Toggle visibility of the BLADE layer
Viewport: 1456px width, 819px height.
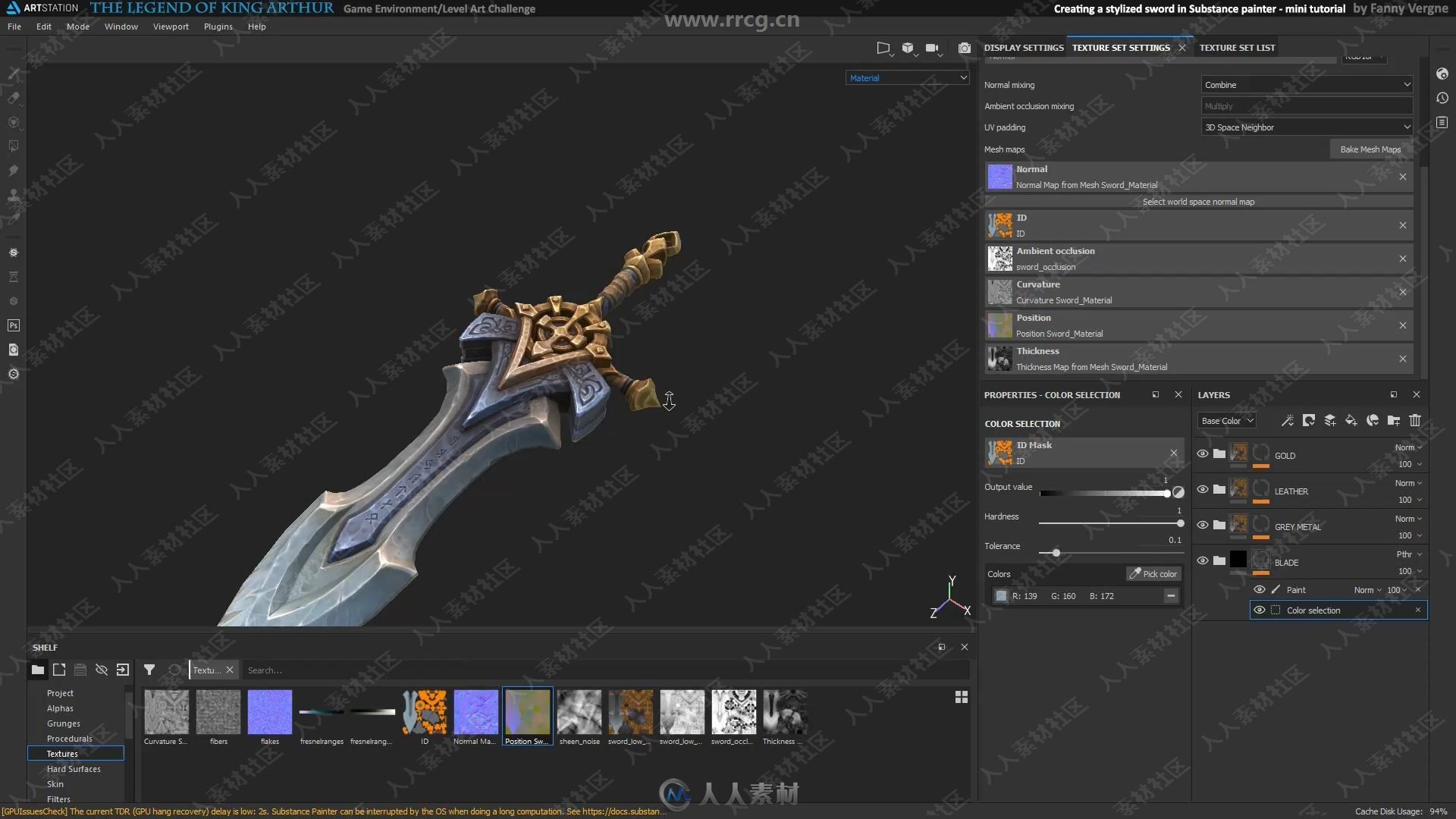[1202, 560]
